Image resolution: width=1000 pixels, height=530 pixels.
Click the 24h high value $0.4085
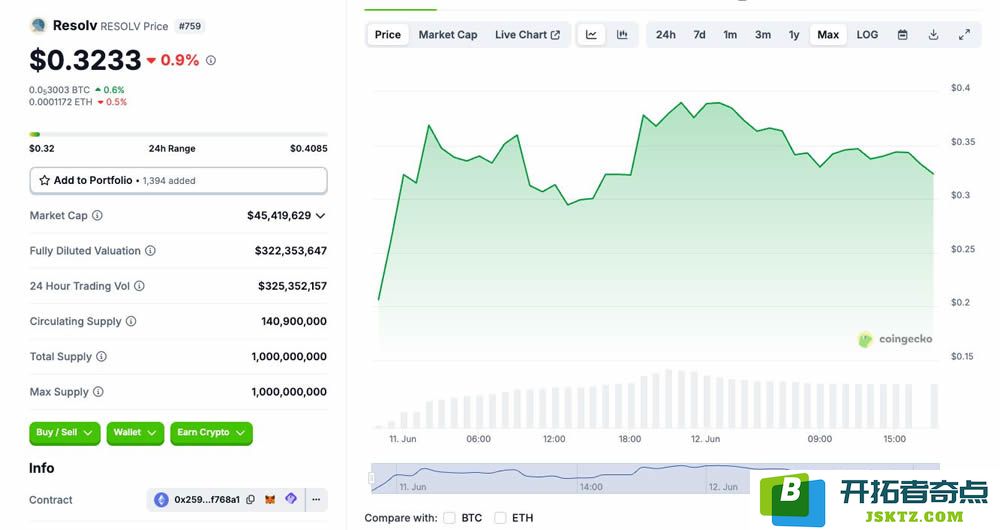[309, 149]
